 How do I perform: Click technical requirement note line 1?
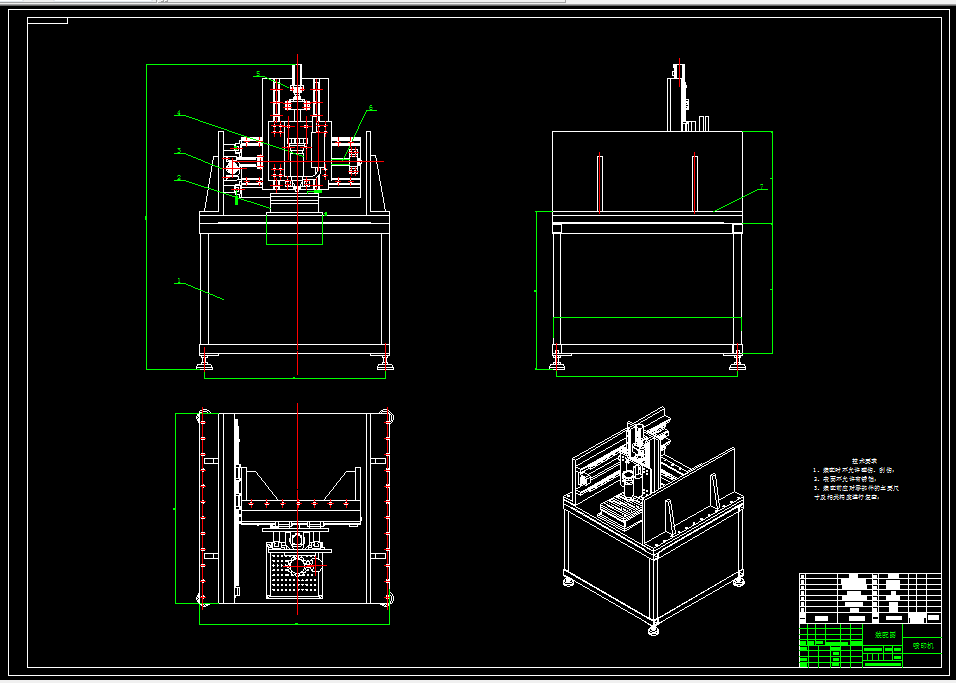(854, 470)
